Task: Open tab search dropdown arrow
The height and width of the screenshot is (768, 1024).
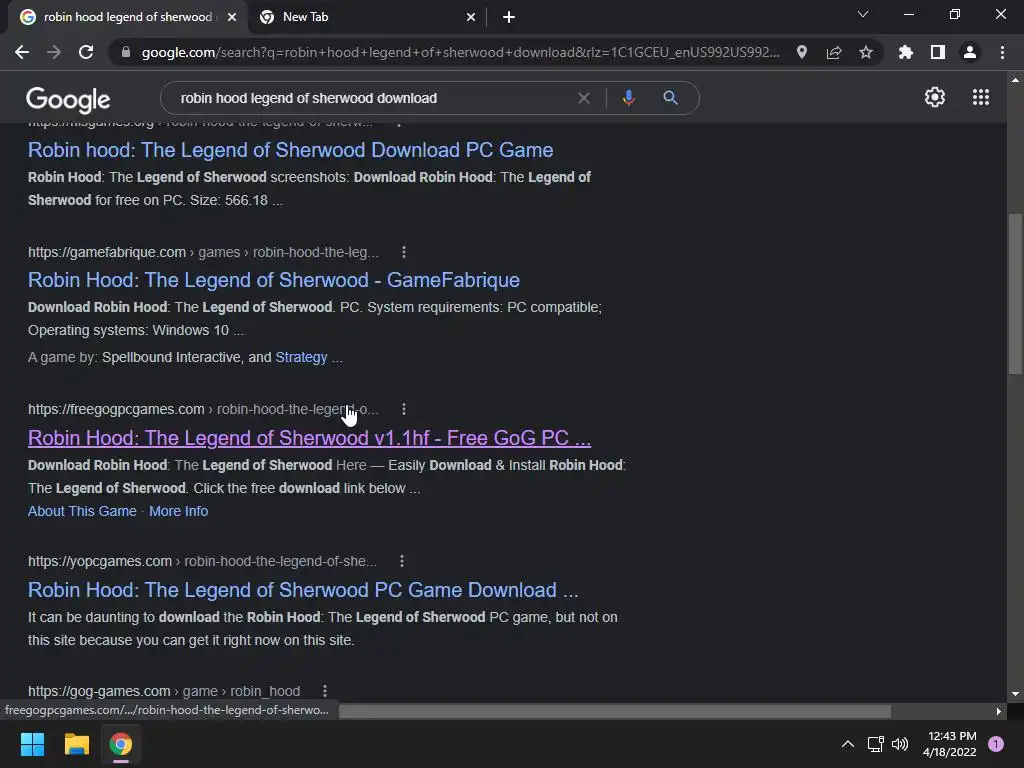Action: click(863, 14)
